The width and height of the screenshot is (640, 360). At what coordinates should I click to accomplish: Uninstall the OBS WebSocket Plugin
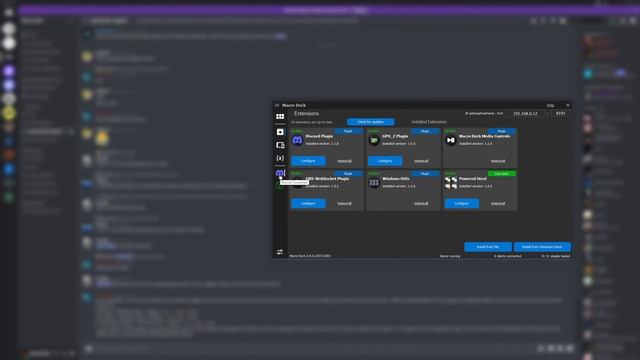click(x=344, y=203)
